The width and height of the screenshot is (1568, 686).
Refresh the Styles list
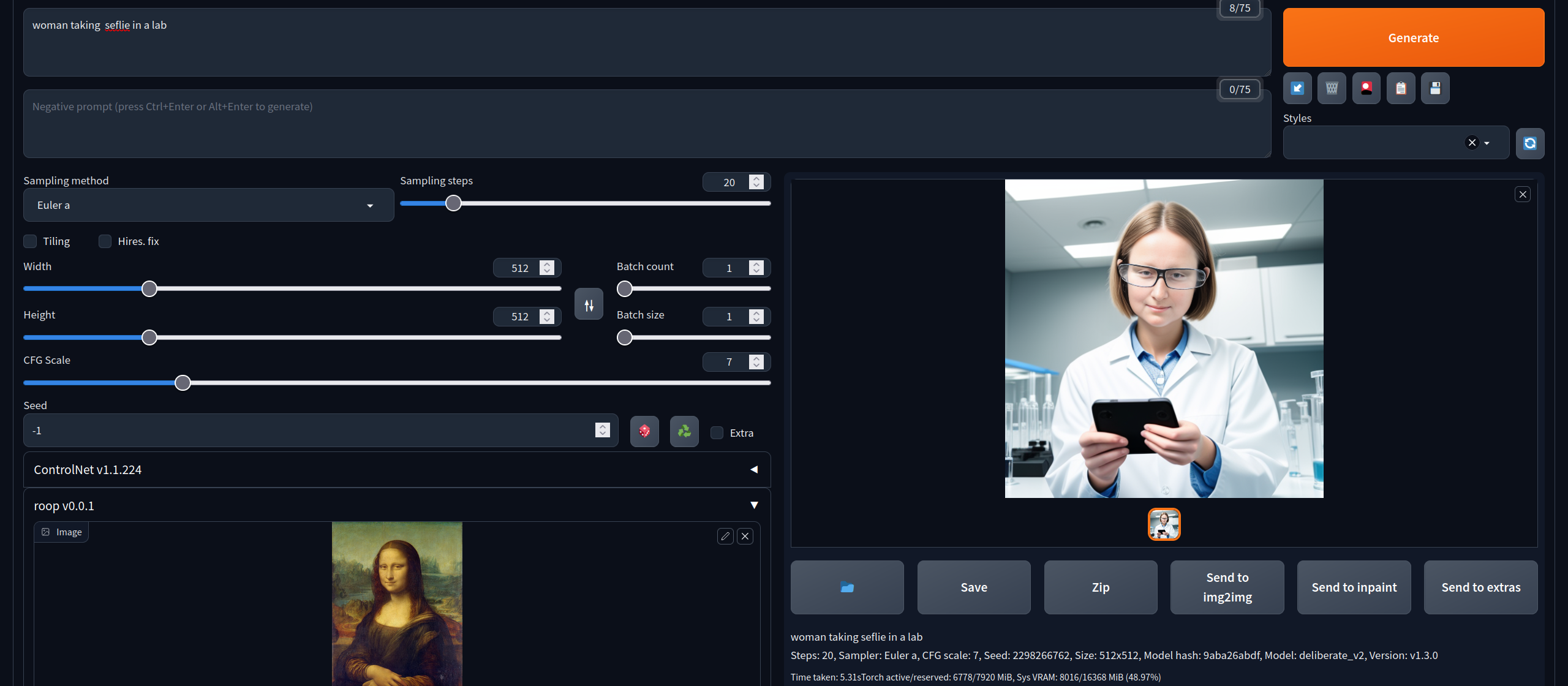coord(1529,143)
